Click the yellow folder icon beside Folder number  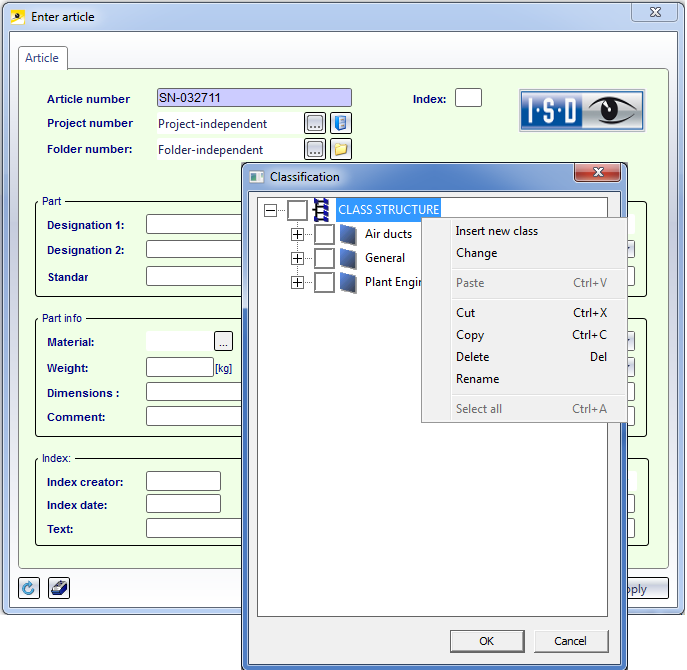point(341,149)
